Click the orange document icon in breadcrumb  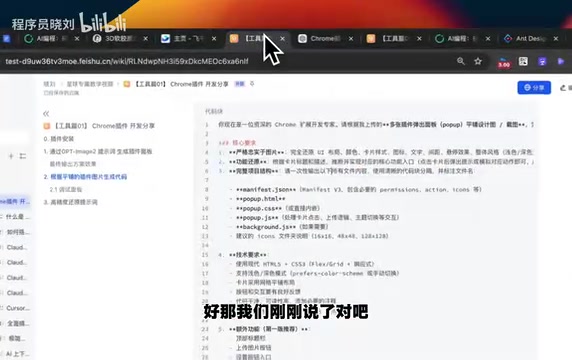click(x=127, y=84)
